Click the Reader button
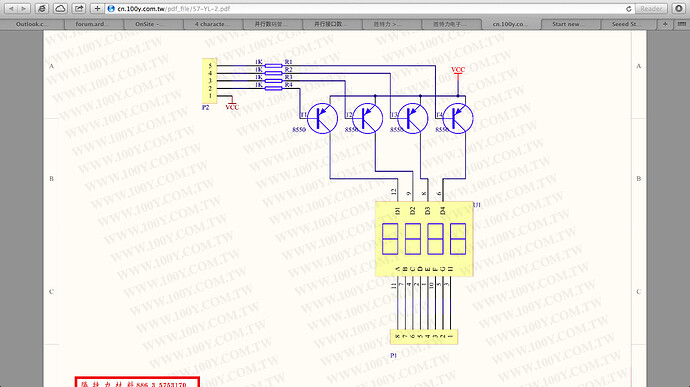690x387 pixels. click(651, 9)
